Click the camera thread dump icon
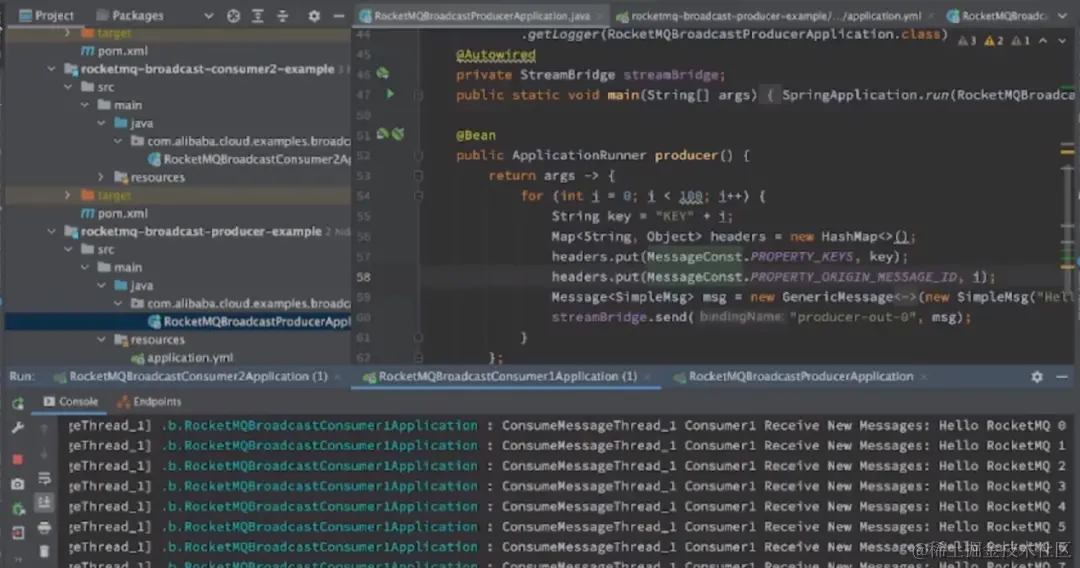Screen dimensions: 1080x568 pyautogui.click(x=18, y=484)
